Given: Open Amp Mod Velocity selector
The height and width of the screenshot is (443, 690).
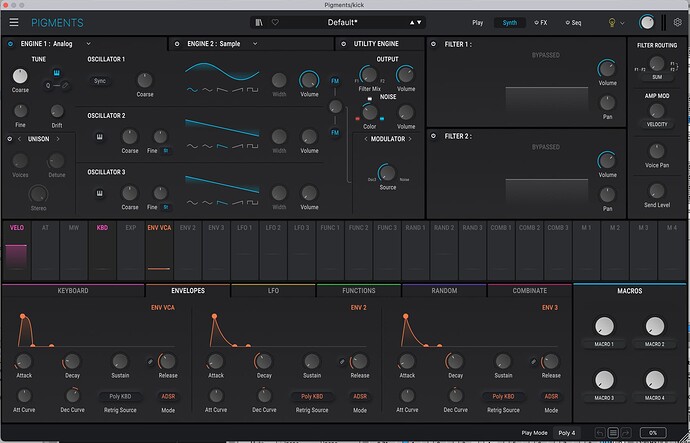Looking at the screenshot, I should tap(657, 124).
